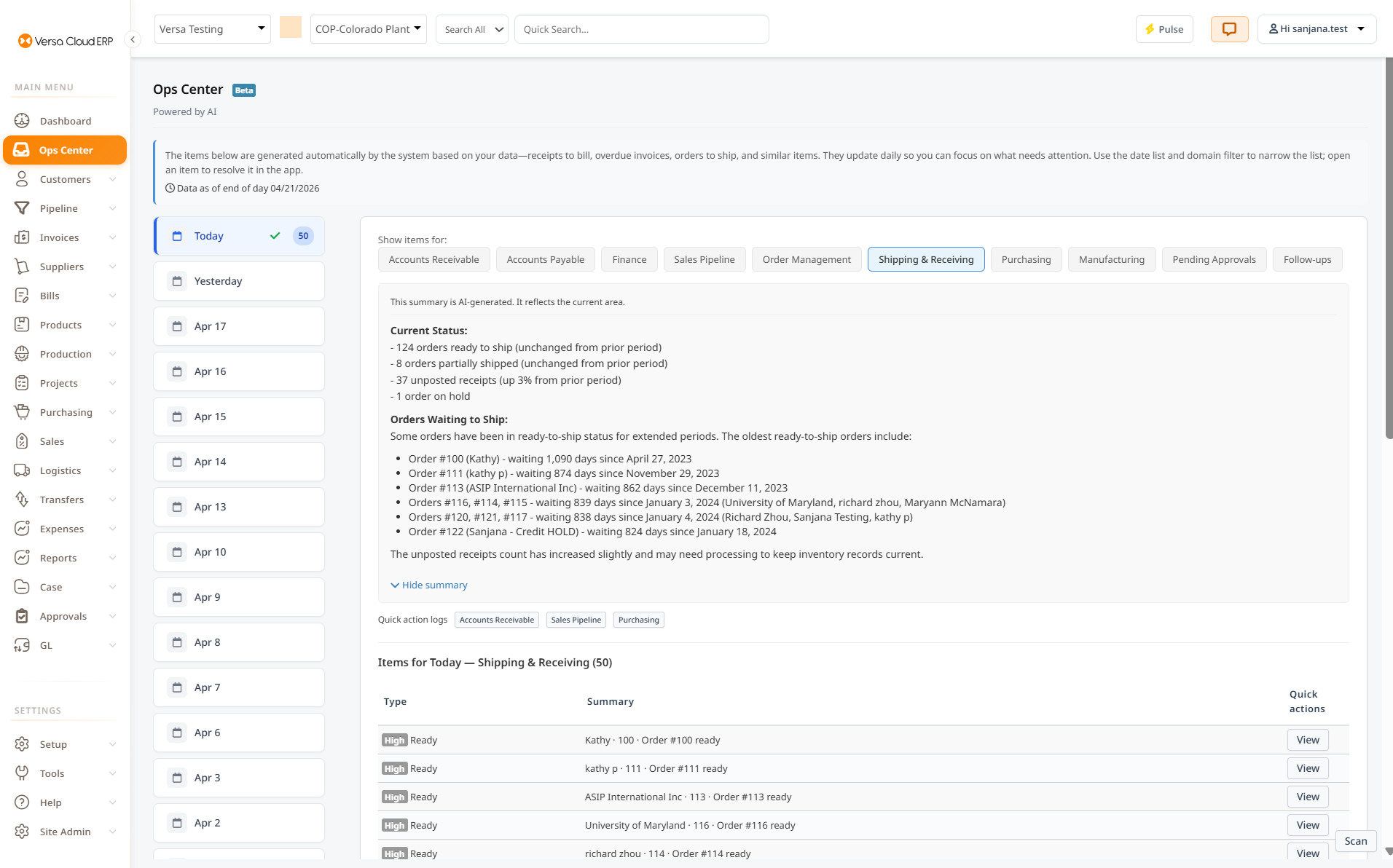Image resolution: width=1393 pixels, height=868 pixels.
Task: Click the Ops Center sidebar icon
Action: coord(22,150)
